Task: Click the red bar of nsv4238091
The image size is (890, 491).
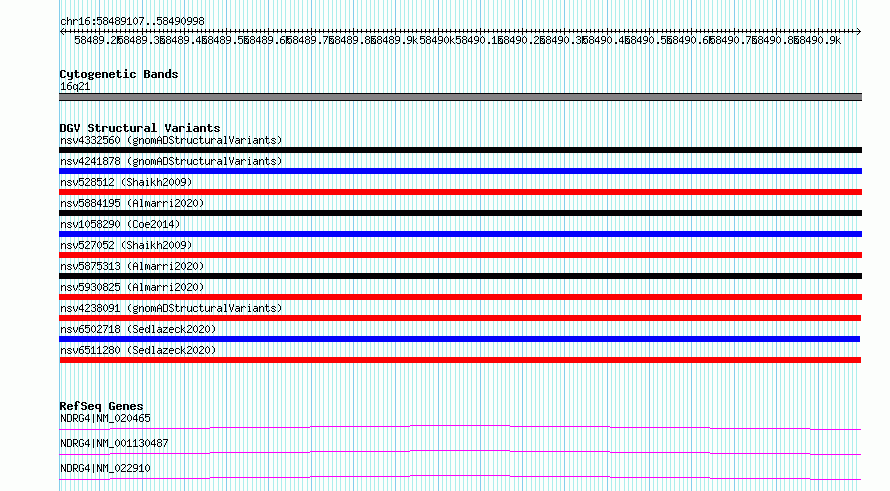Action: [x=460, y=318]
